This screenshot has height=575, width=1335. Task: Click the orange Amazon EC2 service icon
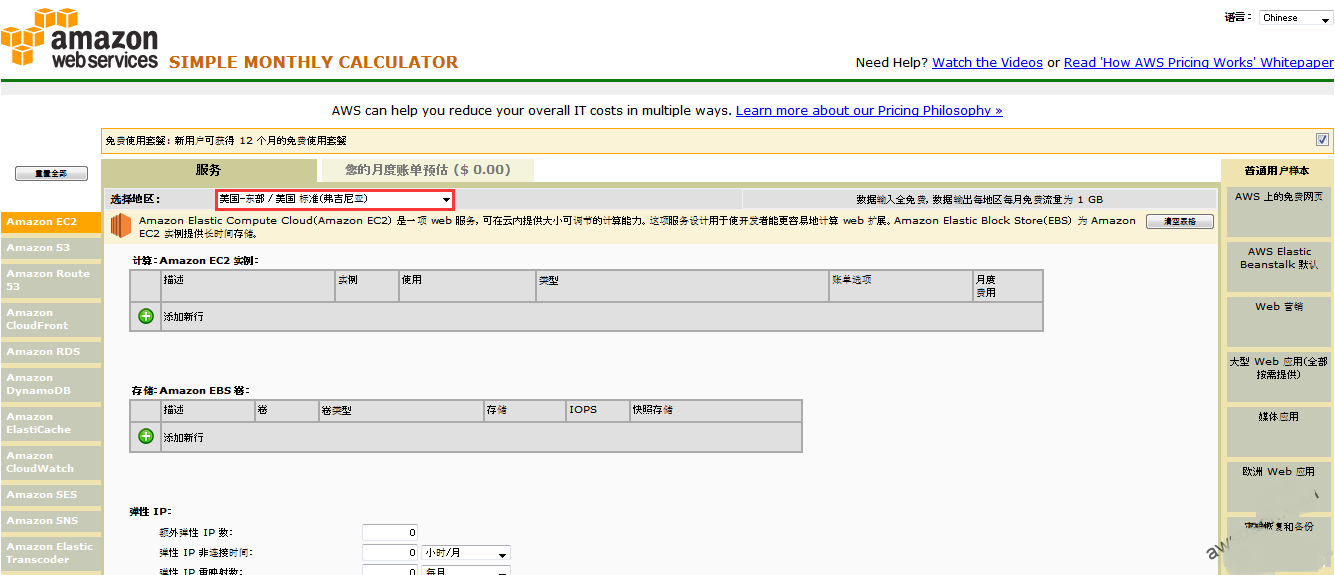121,226
